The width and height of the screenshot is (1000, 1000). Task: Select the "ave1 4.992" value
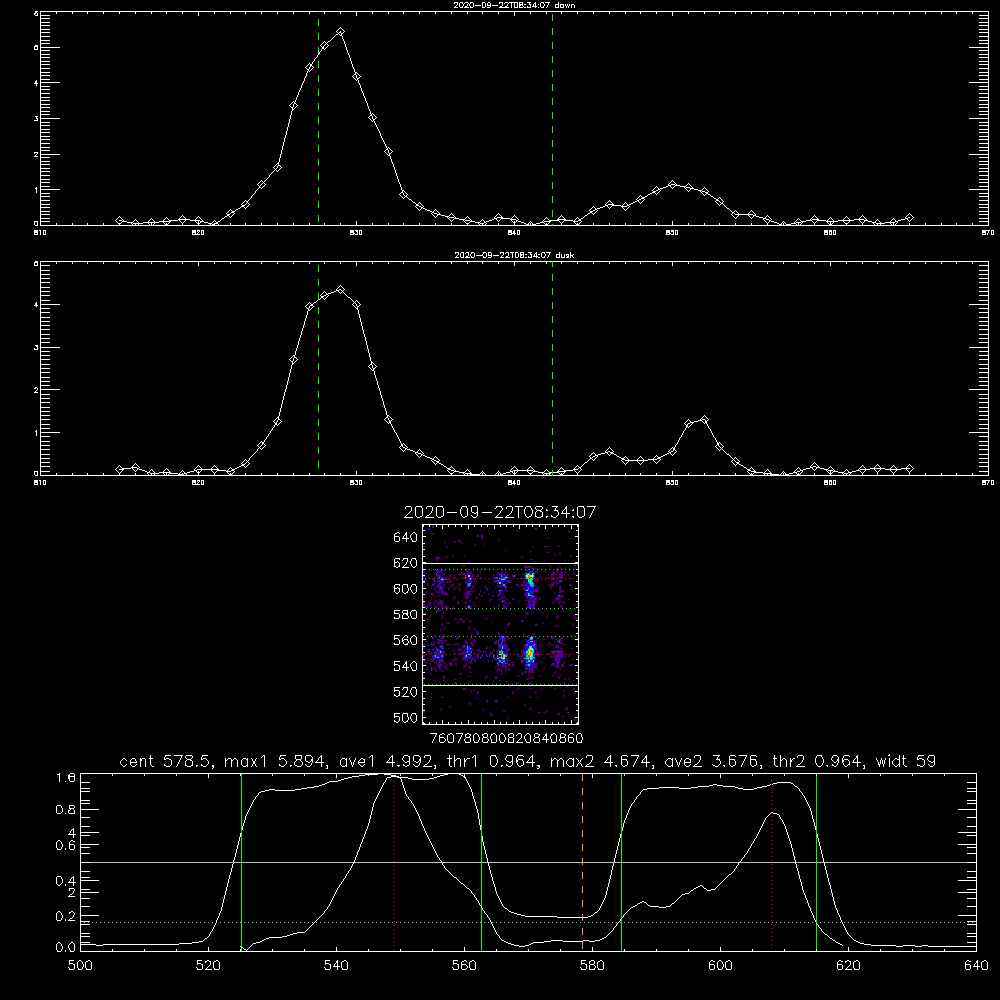click(x=390, y=761)
